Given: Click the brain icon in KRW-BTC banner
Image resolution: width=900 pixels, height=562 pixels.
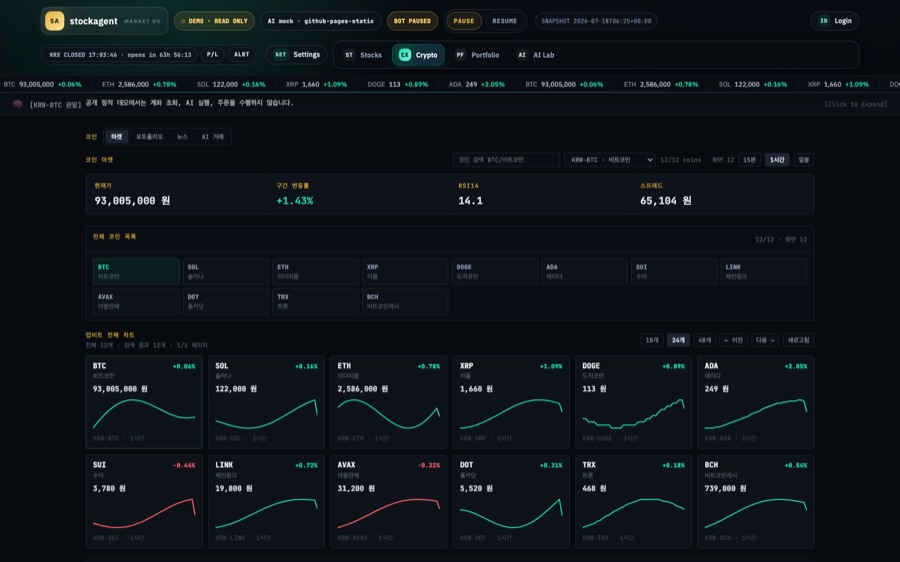Looking at the screenshot, I should (18, 104).
